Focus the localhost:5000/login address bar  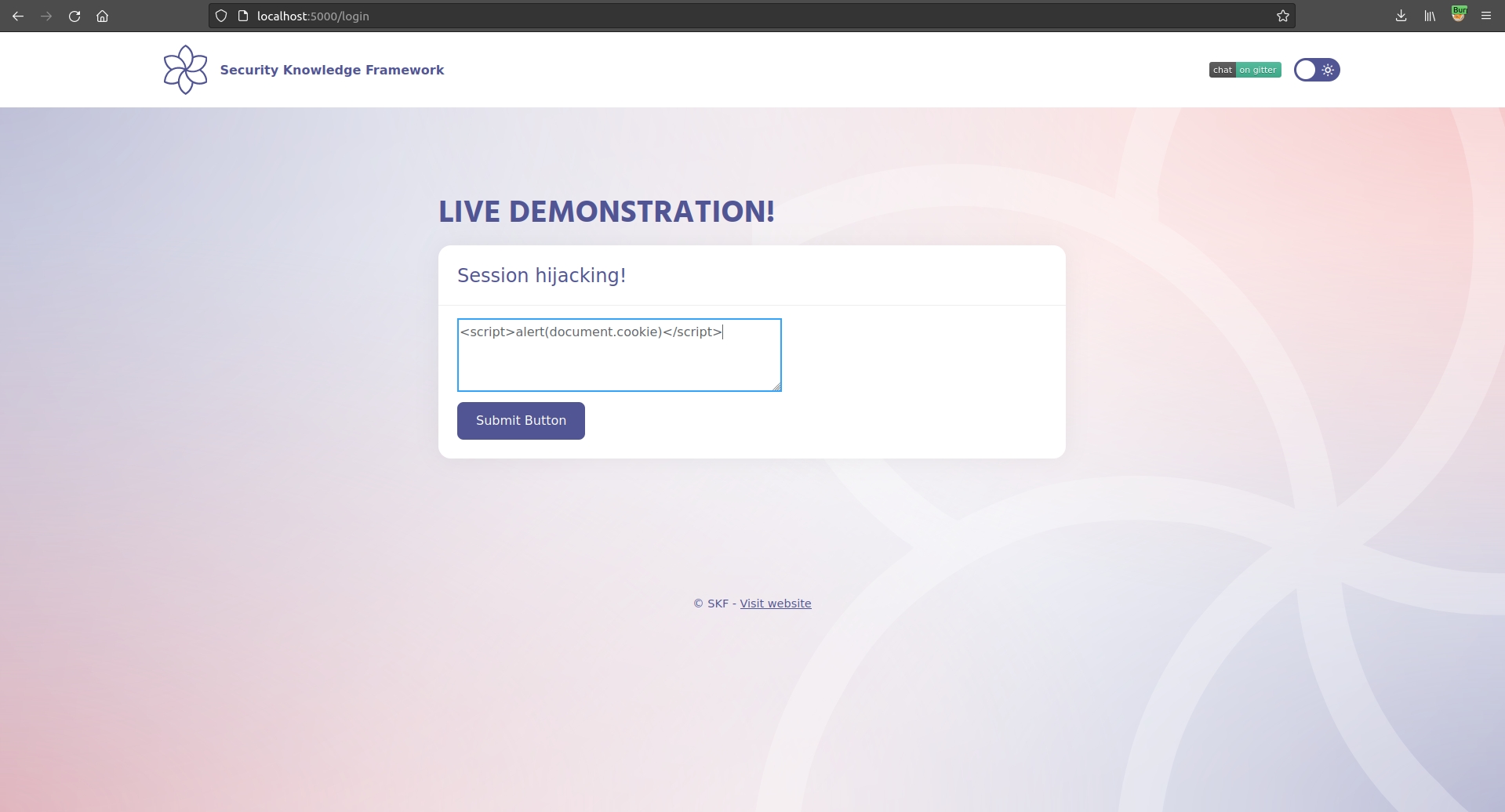(706, 16)
